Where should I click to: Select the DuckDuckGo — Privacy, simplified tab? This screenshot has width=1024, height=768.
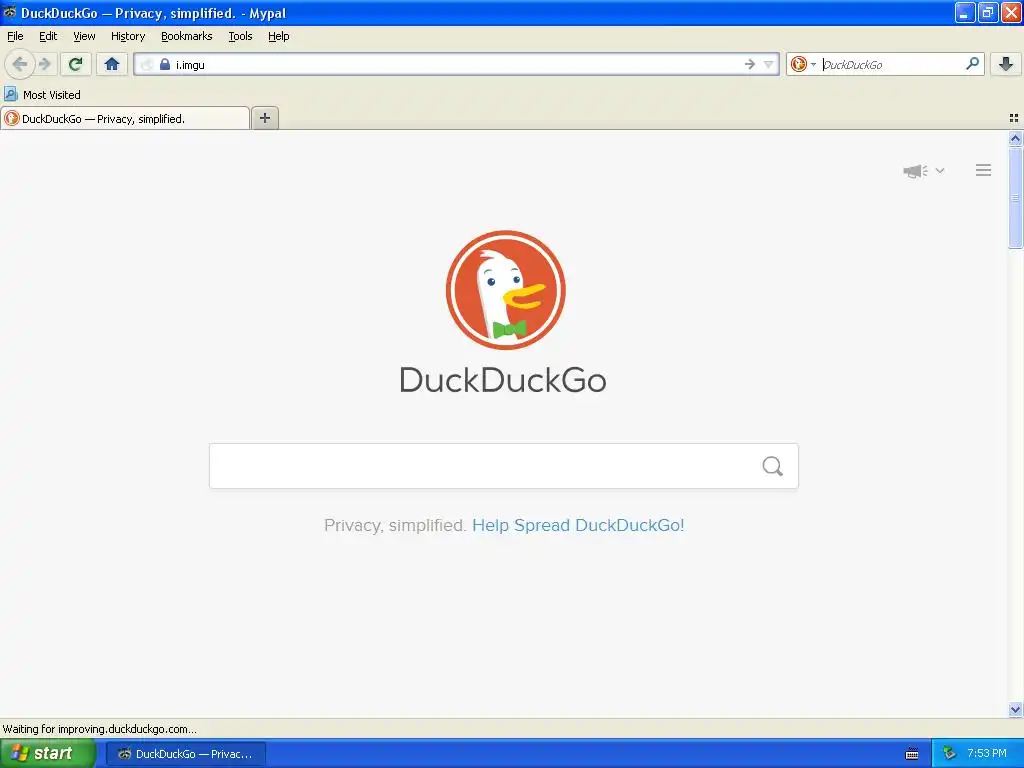(x=125, y=118)
